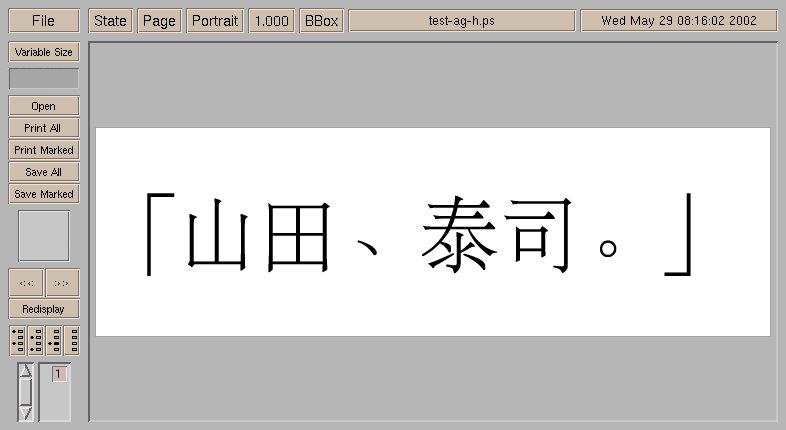Click the test-ag-h.ps file name button
Screen dimensions: 786x430
(x=462, y=21)
